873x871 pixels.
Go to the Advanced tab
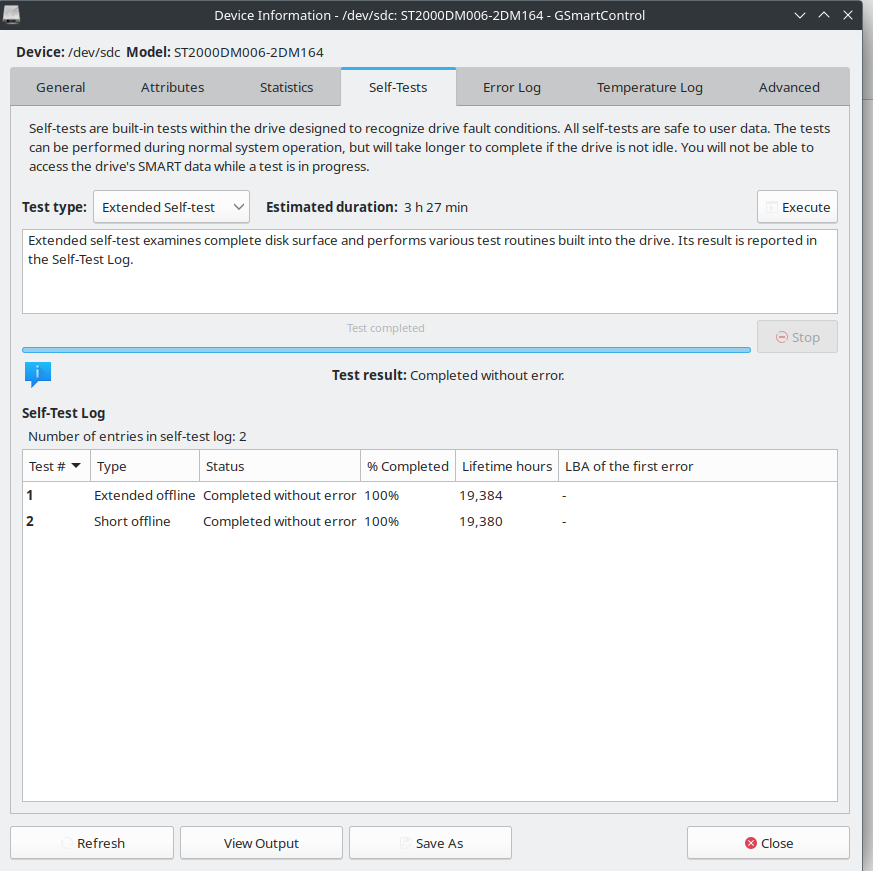pyautogui.click(x=789, y=87)
